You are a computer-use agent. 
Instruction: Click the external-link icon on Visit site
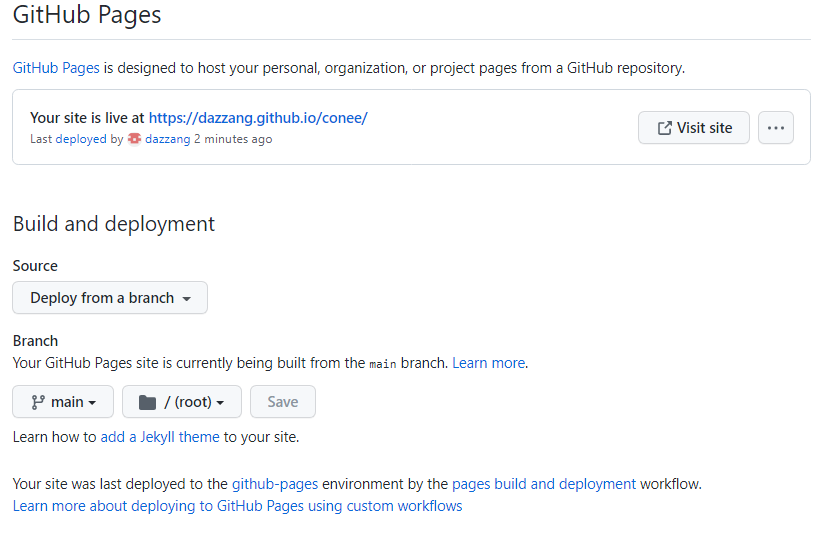click(x=665, y=128)
